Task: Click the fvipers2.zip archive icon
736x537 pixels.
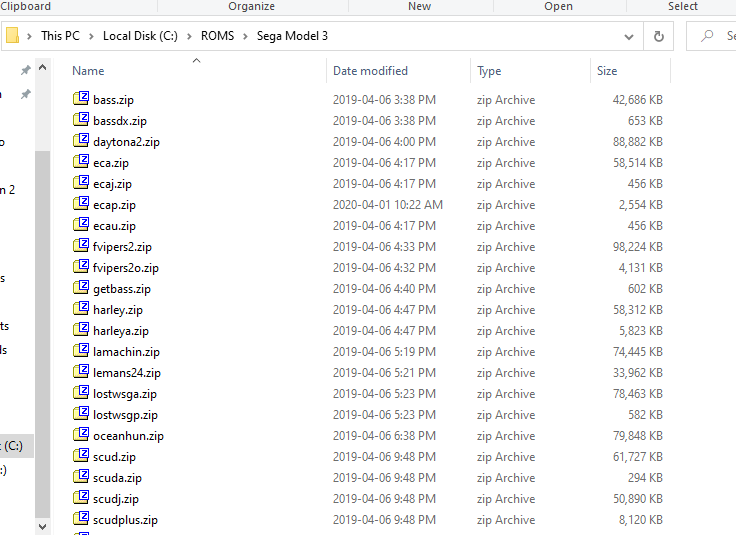Action: point(81,246)
